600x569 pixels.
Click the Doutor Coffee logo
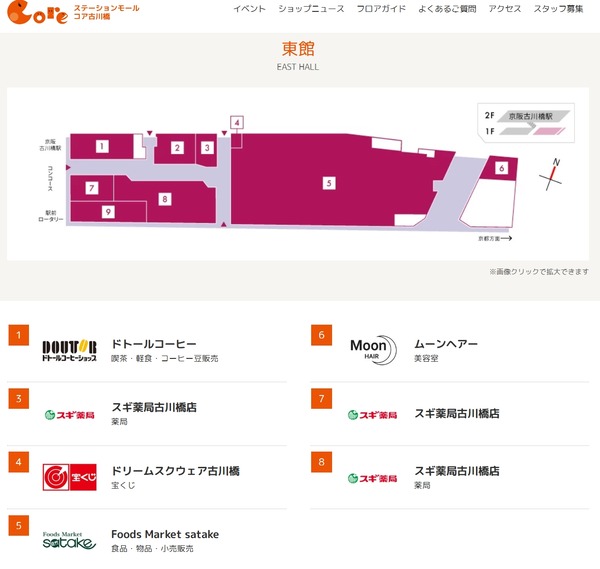click(x=69, y=351)
